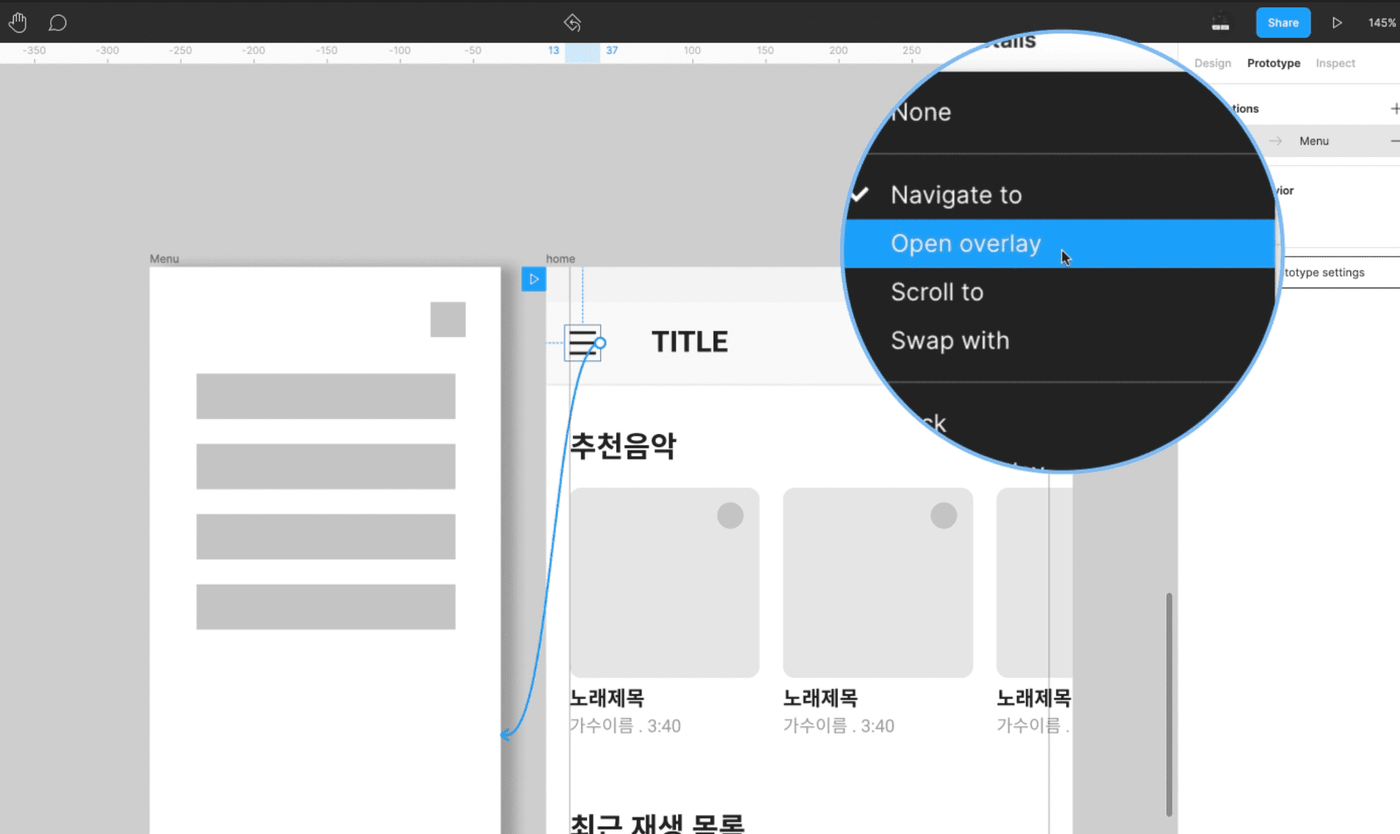Remove the Menu interaction with the minus icon
Screen dimensions: 1400x834
pos(1395,141)
